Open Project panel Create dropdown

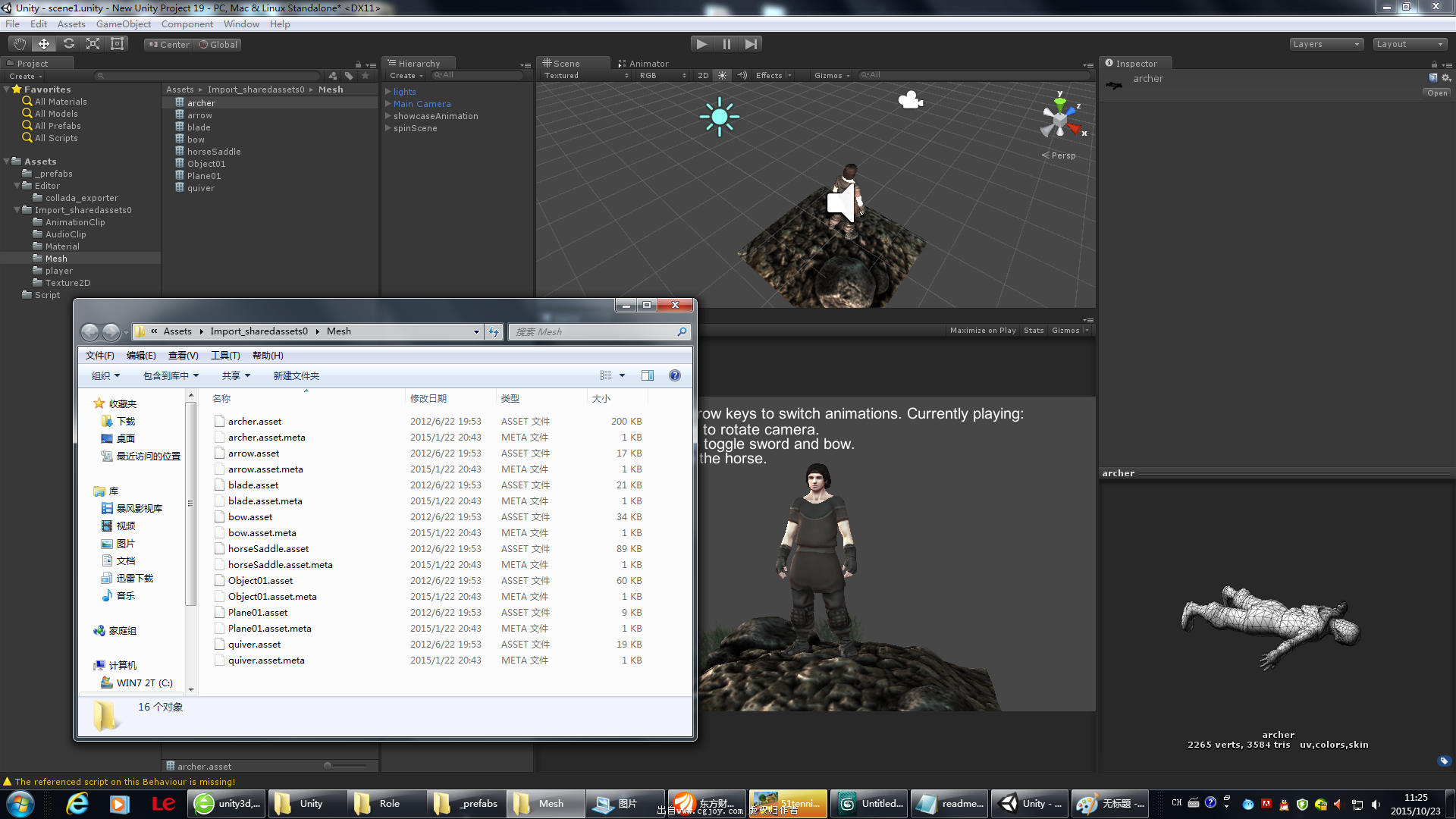[26, 77]
